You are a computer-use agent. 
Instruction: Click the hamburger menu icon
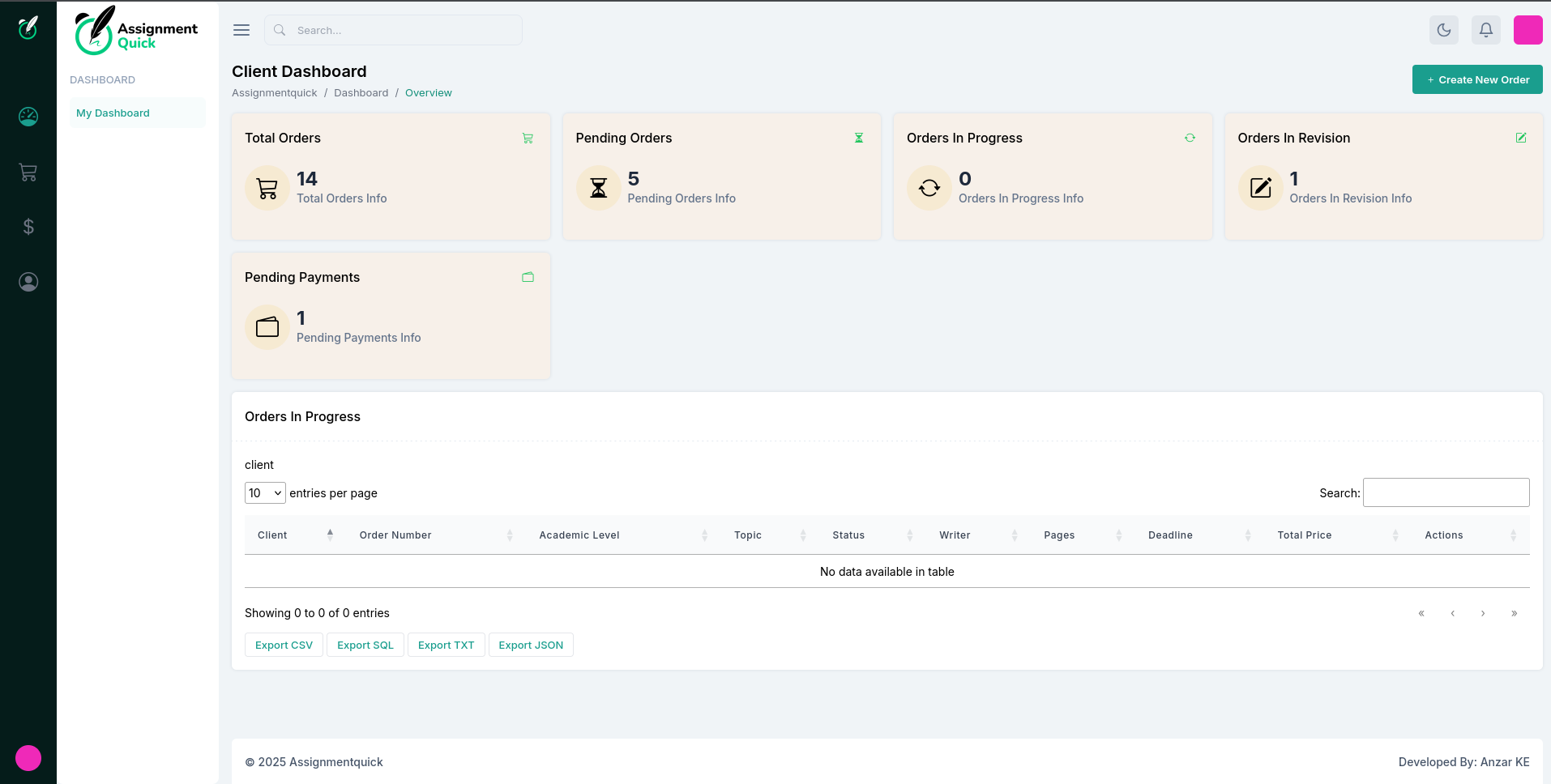(241, 30)
